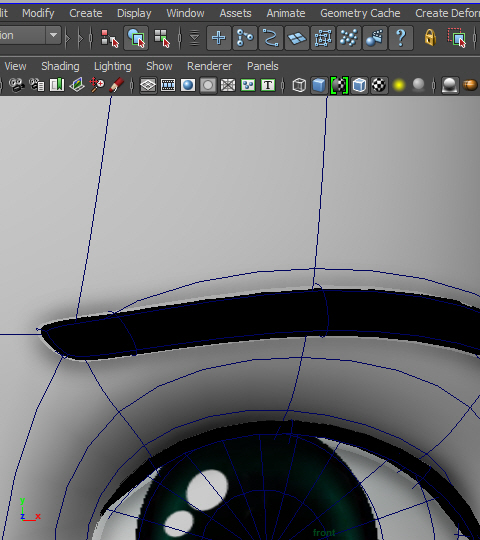Toggle the Gate Mask icon
480x540 pixels.
click(208, 85)
